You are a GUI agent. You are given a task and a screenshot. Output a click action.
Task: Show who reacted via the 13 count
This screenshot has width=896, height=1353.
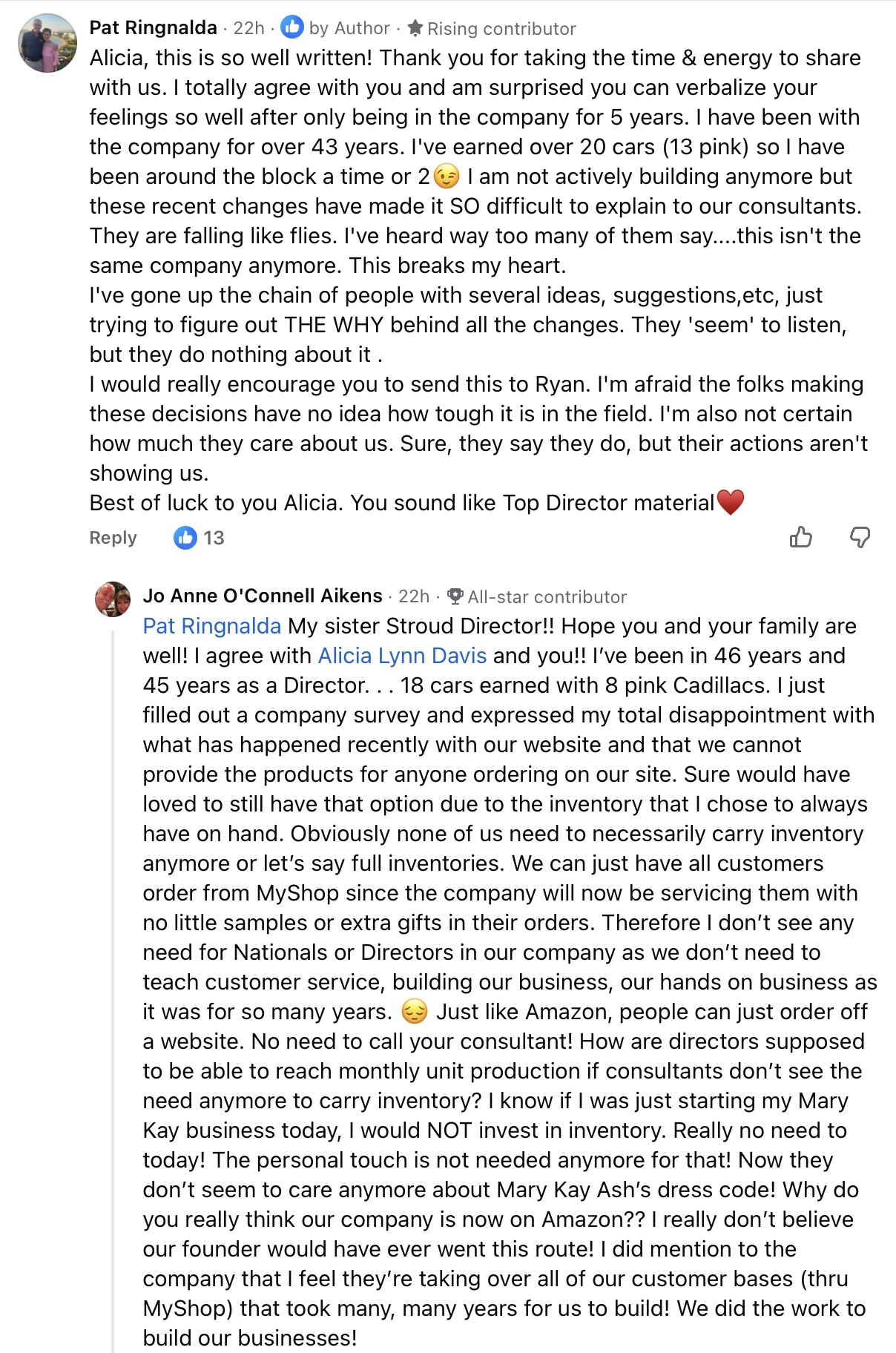click(x=214, y=537)
